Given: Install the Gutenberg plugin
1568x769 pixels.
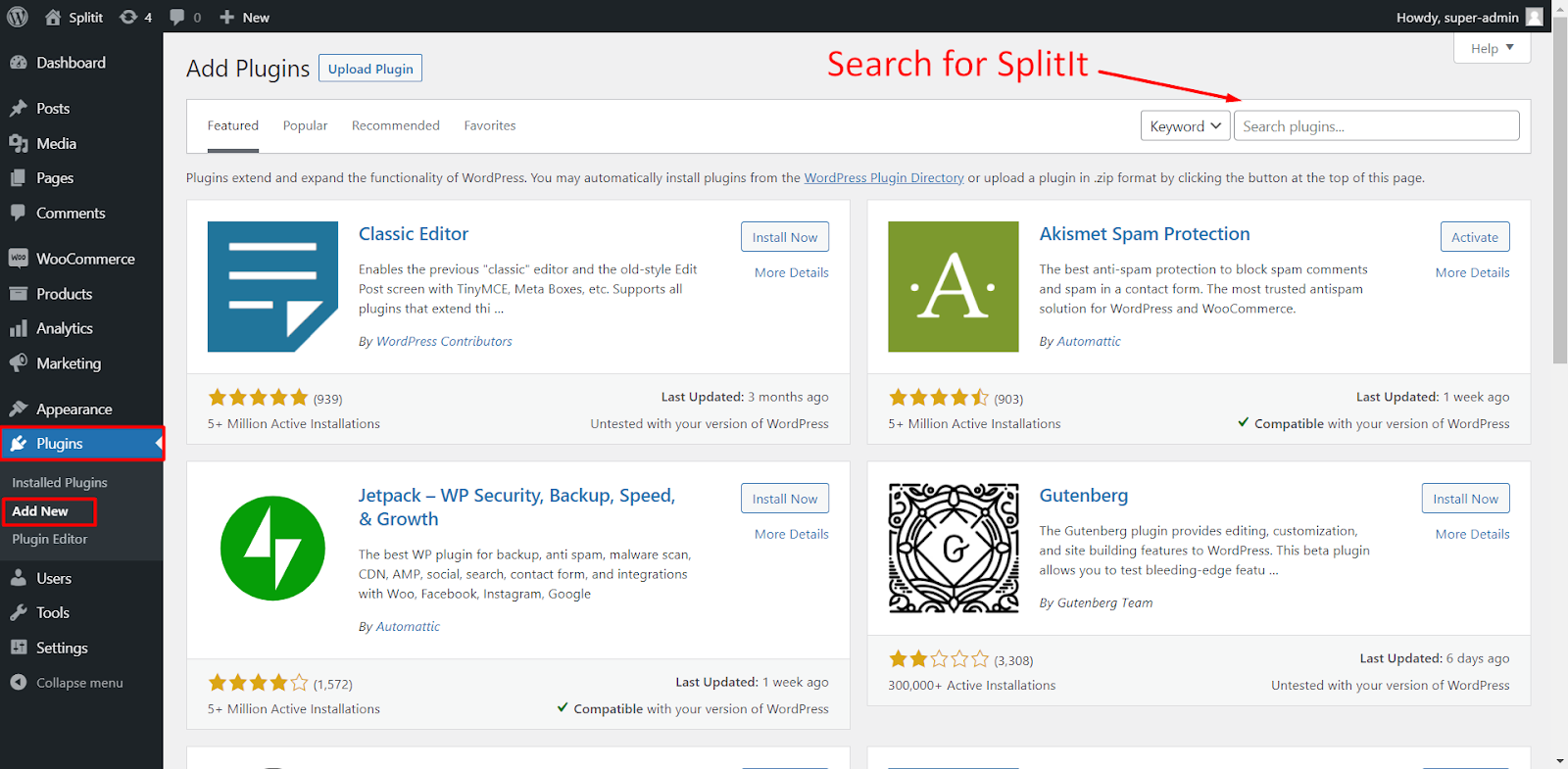Looking at the screenshot, I should coord(1465,499).
